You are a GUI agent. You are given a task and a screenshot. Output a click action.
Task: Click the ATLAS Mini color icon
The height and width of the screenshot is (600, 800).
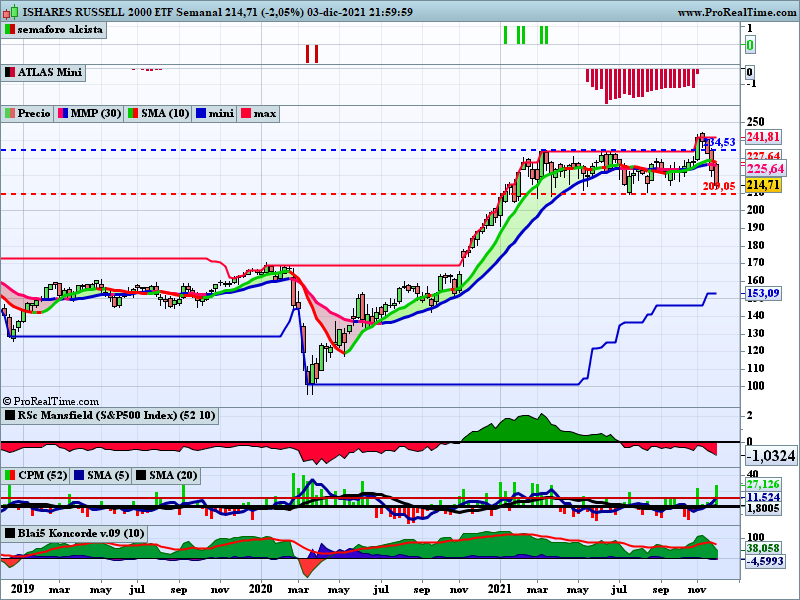(x=10, y=72)
